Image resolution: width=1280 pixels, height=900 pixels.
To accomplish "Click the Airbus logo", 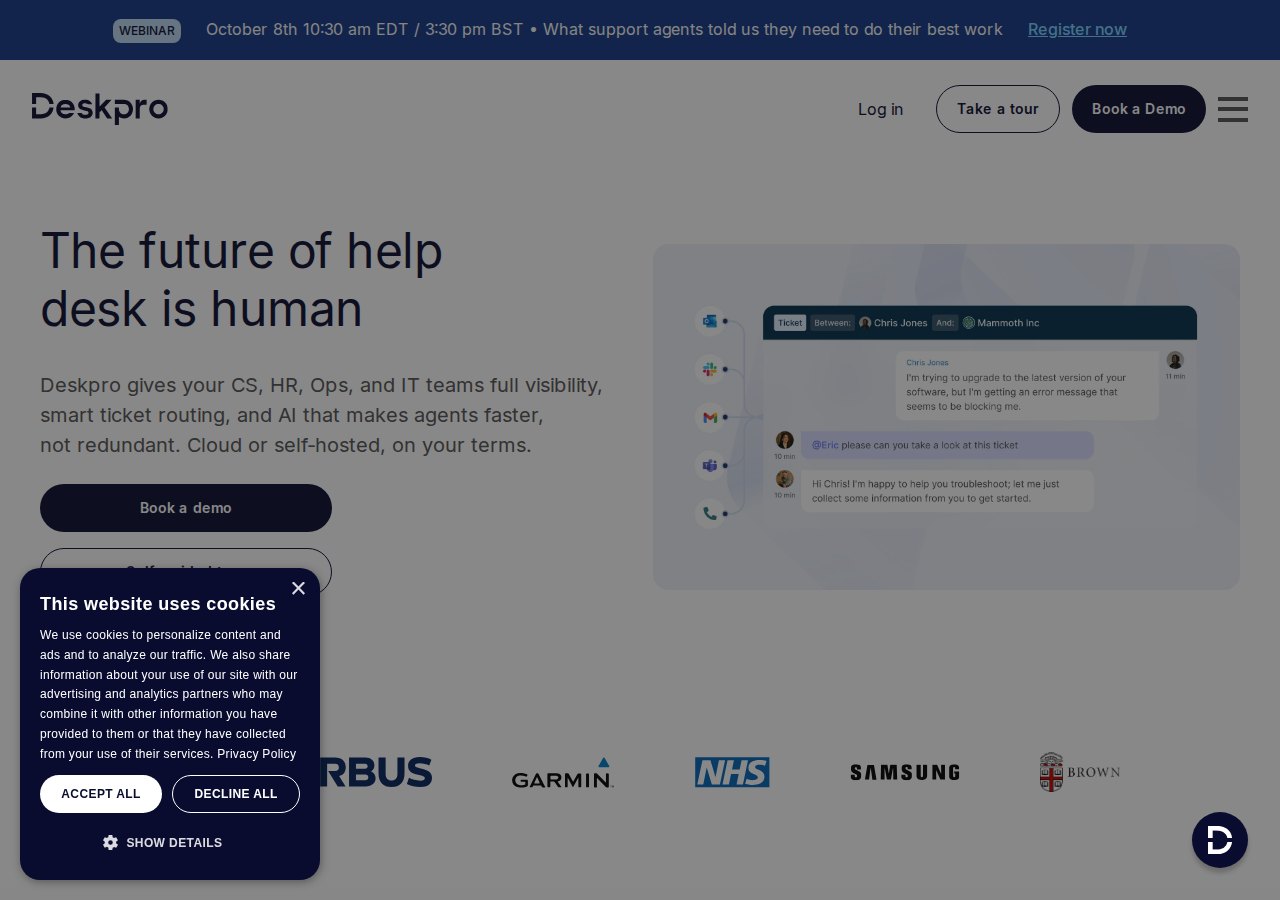I will [x=376, y=772].
